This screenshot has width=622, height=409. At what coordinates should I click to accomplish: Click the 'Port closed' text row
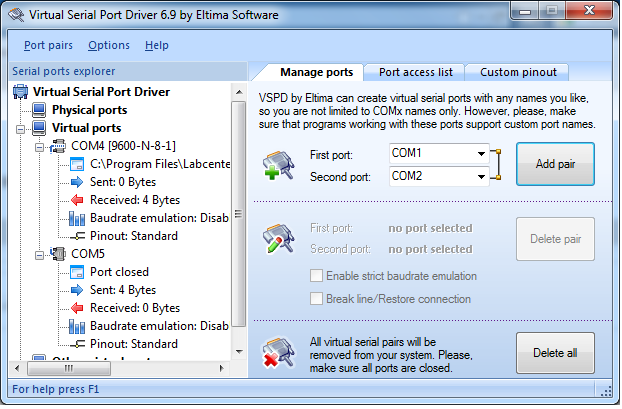[x=119, y=272]
